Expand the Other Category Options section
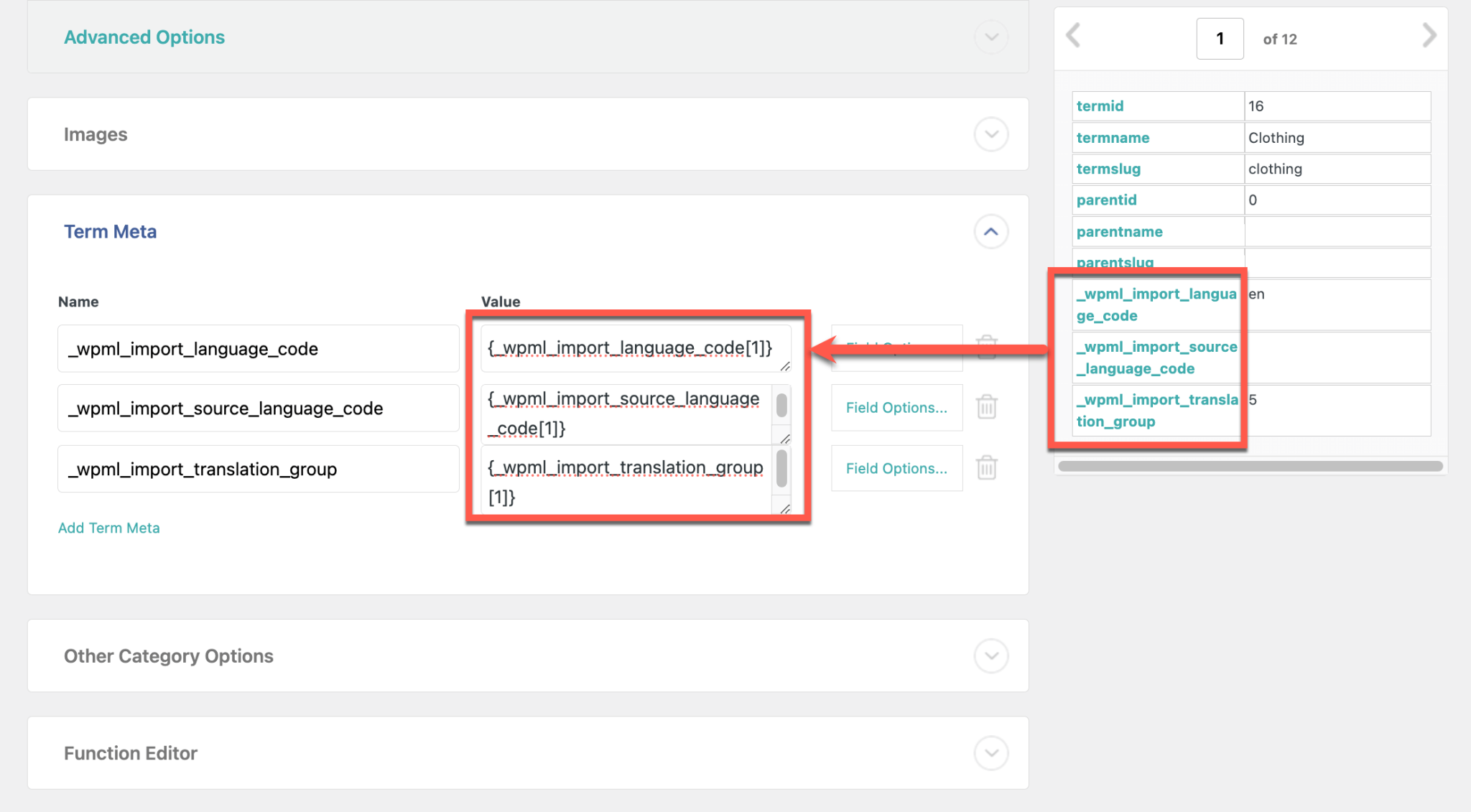1471x812 pixels. click(991, 655)
